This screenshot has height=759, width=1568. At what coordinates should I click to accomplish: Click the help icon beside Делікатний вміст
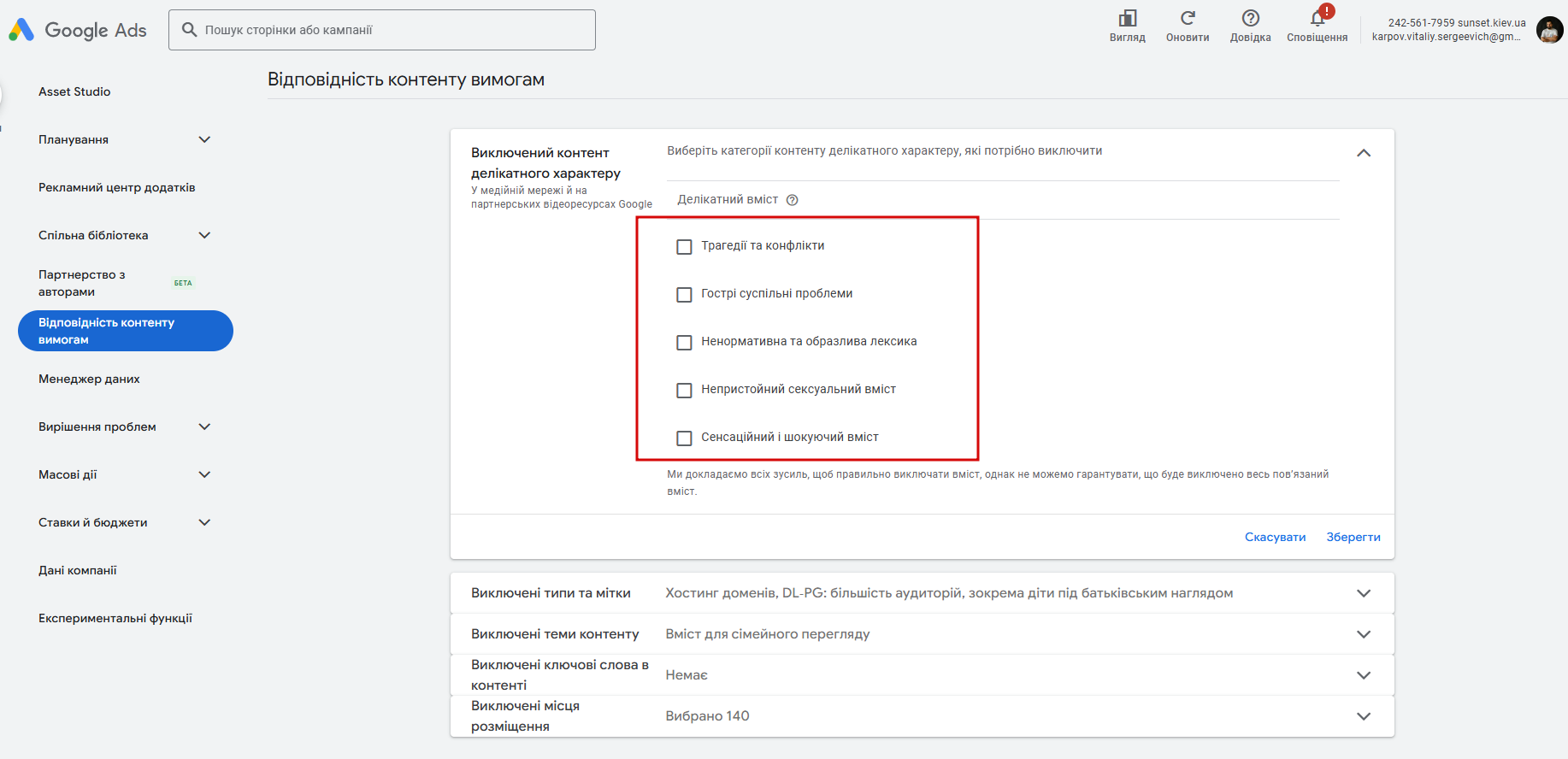793,200
